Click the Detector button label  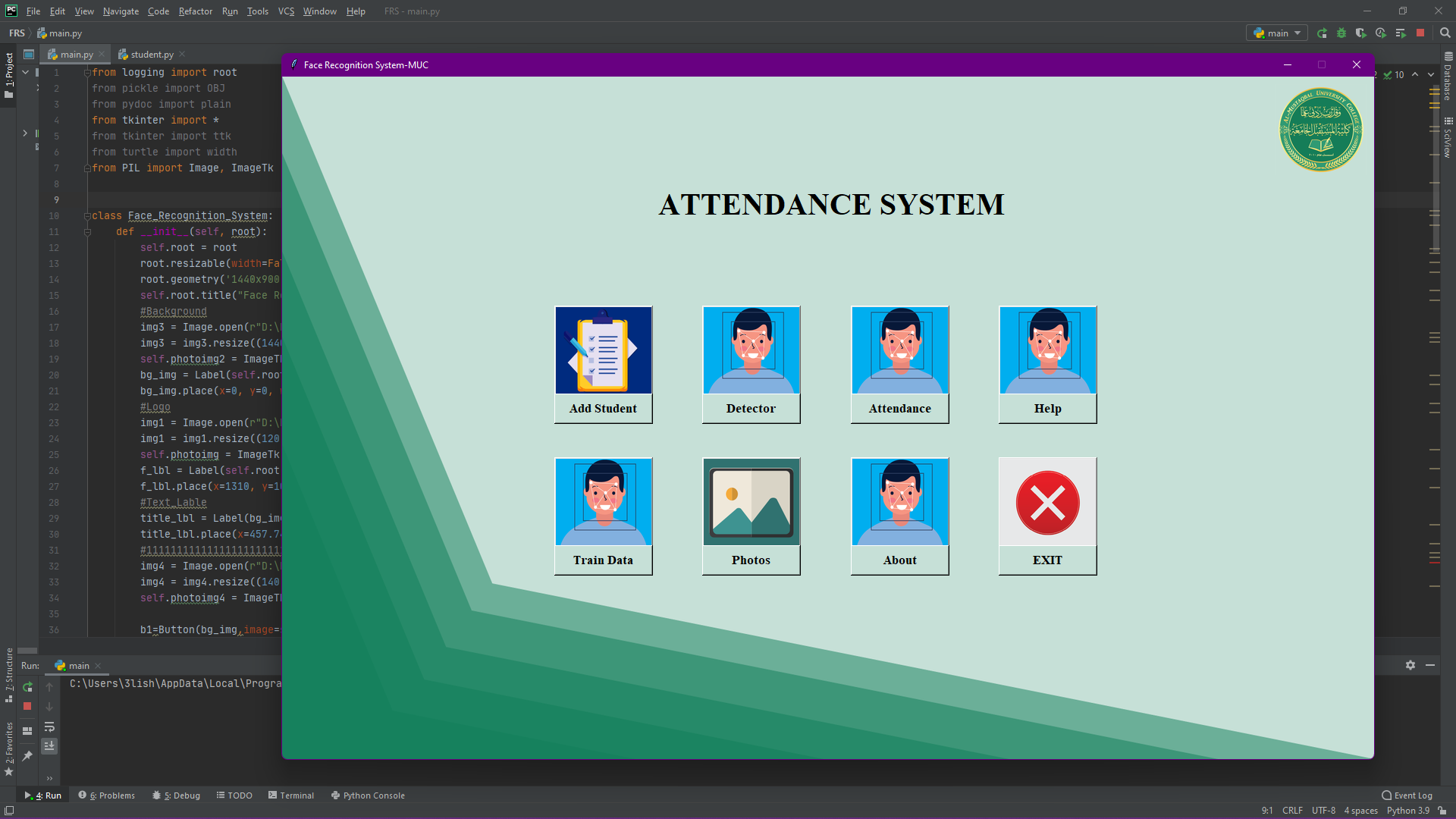point(751,409)
